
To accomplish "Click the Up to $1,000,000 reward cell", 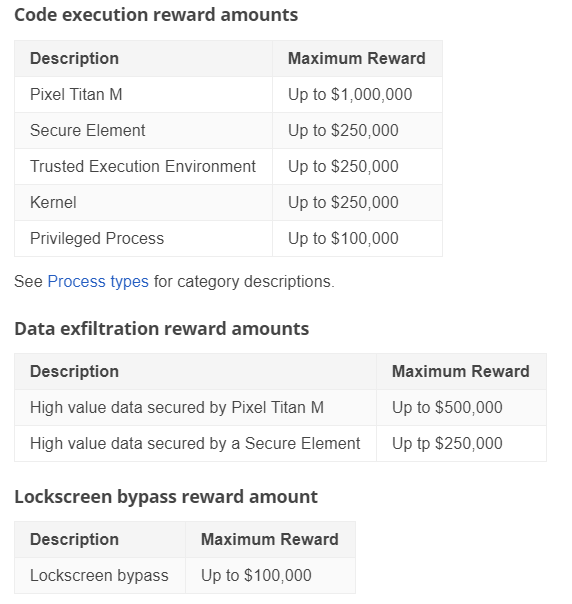I will 357,94.
